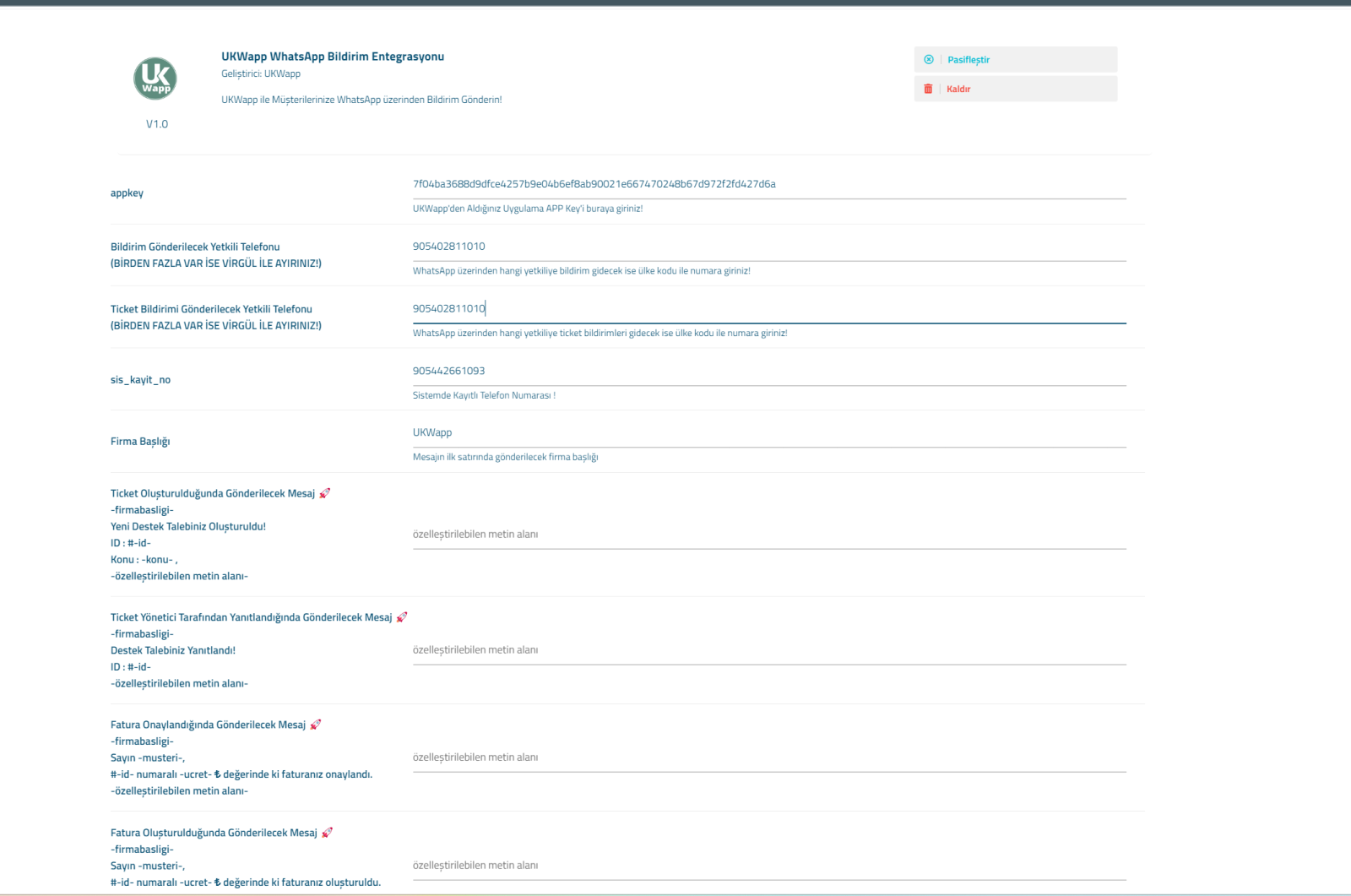Click the rocket icon after Fatura Onaylandığında Gönderilecek Mesaj
Screen dimensions: 1351x896
coord(316,725)
